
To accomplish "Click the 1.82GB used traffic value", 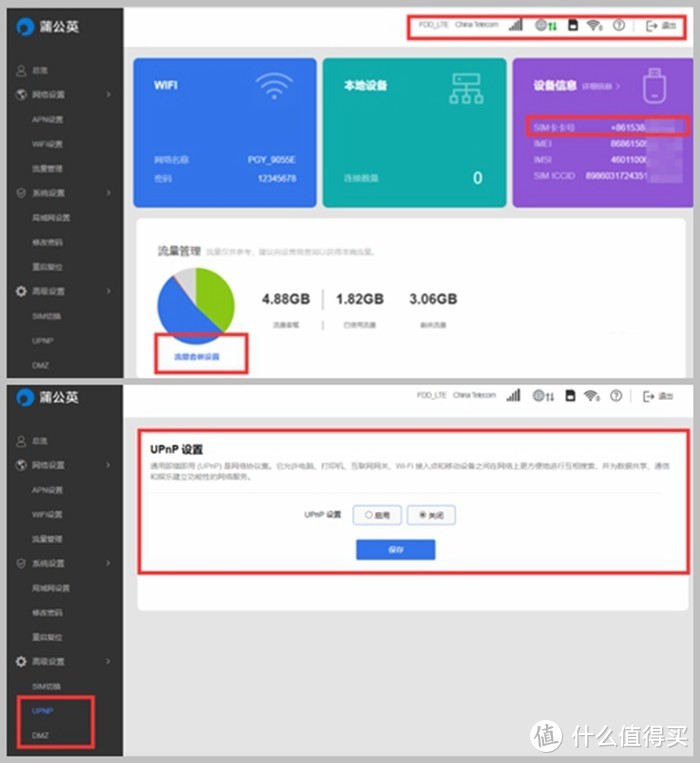I will 360,299.
